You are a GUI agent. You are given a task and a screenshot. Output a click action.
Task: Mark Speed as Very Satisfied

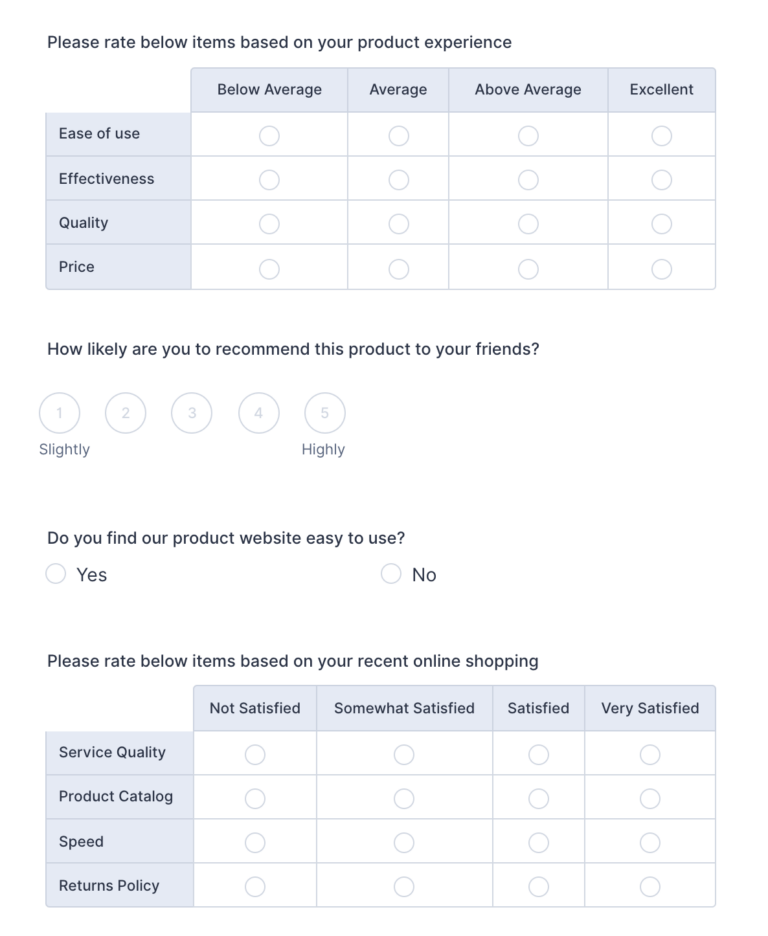pos(649,842)
